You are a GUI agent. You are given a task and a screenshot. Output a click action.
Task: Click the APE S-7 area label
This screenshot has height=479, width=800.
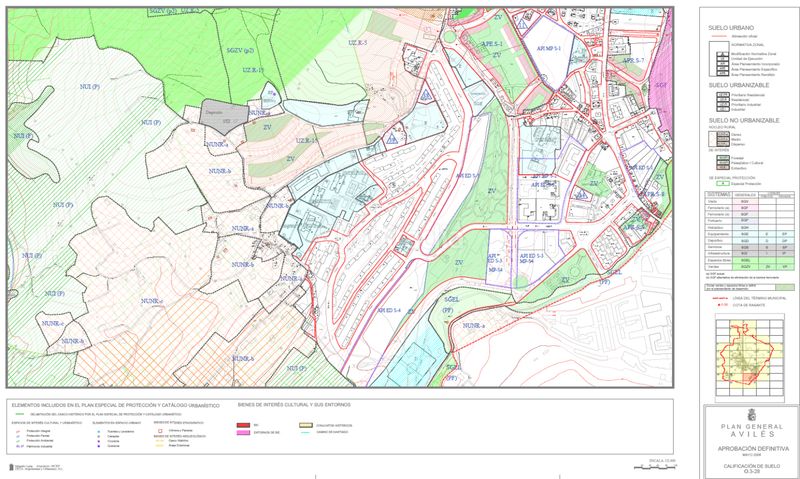point(633,61)
